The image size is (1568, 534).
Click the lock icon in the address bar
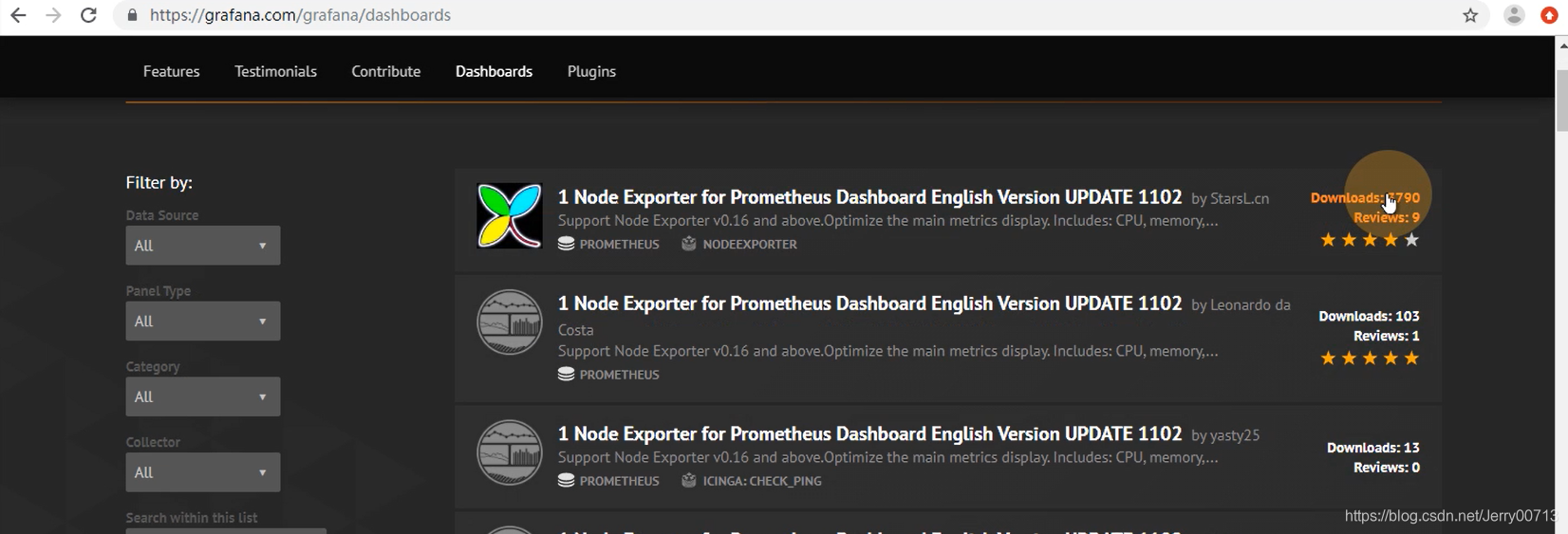tap(132, 15)
